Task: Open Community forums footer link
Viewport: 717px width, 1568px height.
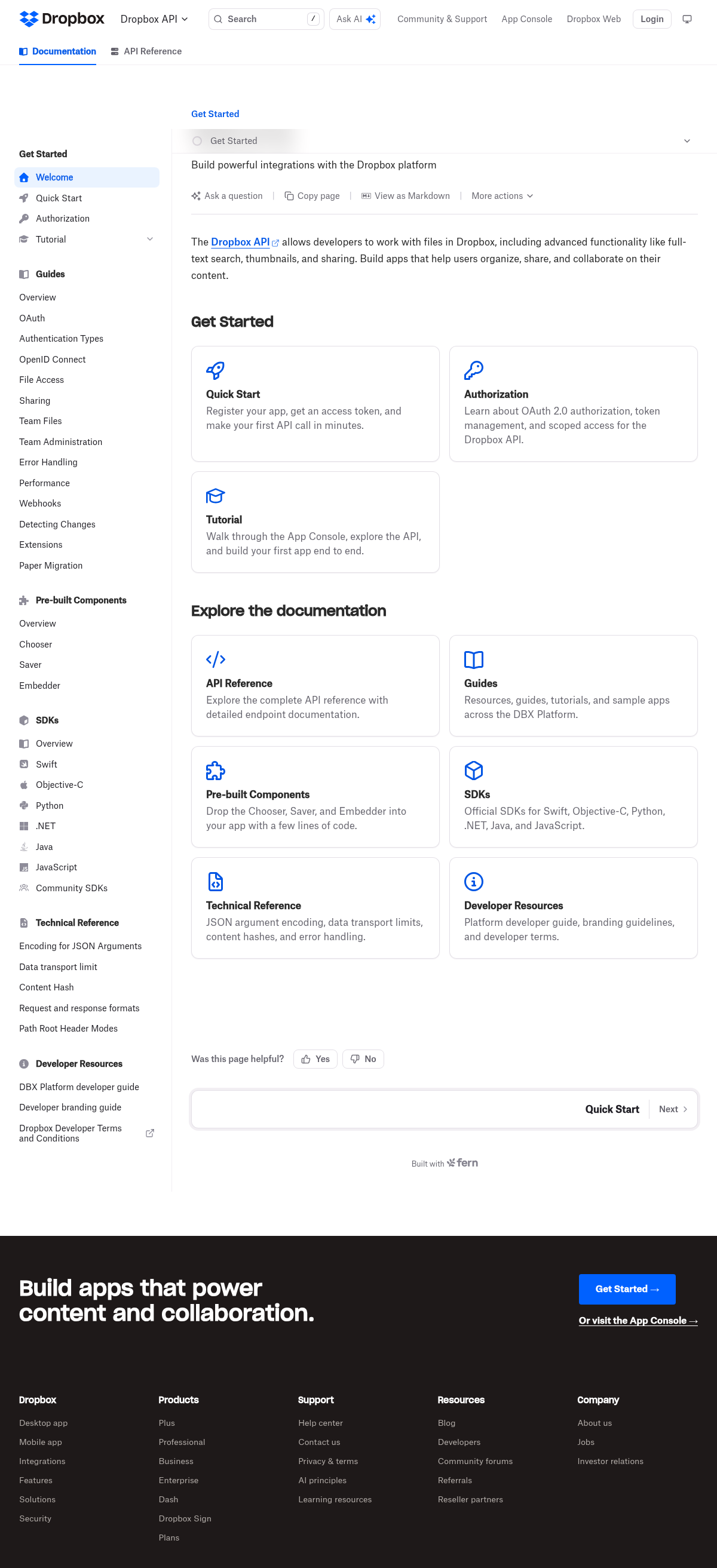Action: (476, 1462)
